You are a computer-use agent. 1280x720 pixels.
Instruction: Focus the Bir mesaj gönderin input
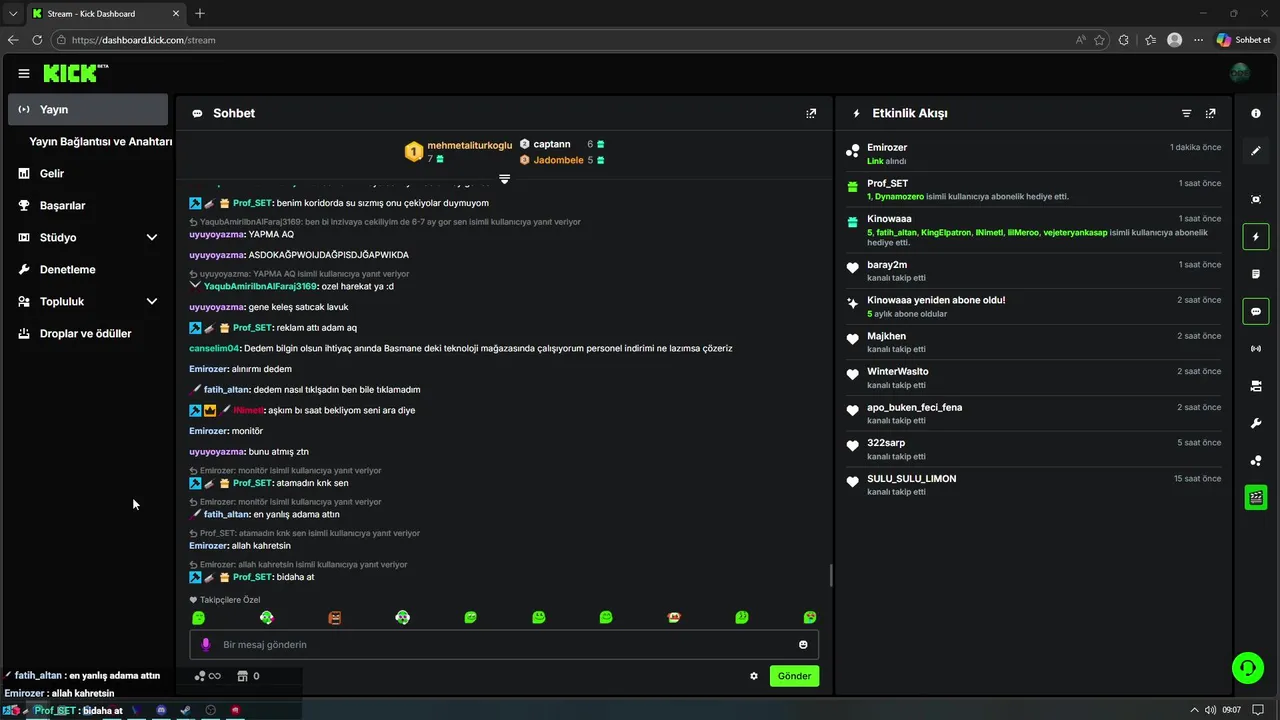[504, 645]
